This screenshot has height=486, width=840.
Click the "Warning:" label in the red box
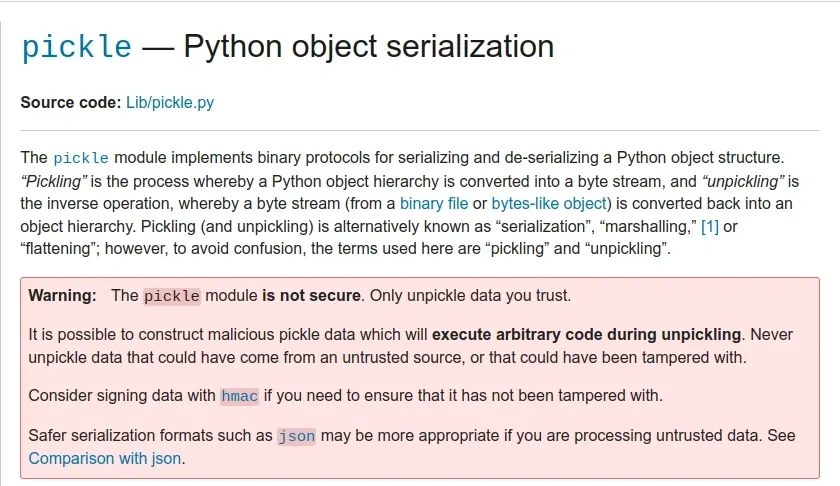pyautogui.click(x=63, y=296)
